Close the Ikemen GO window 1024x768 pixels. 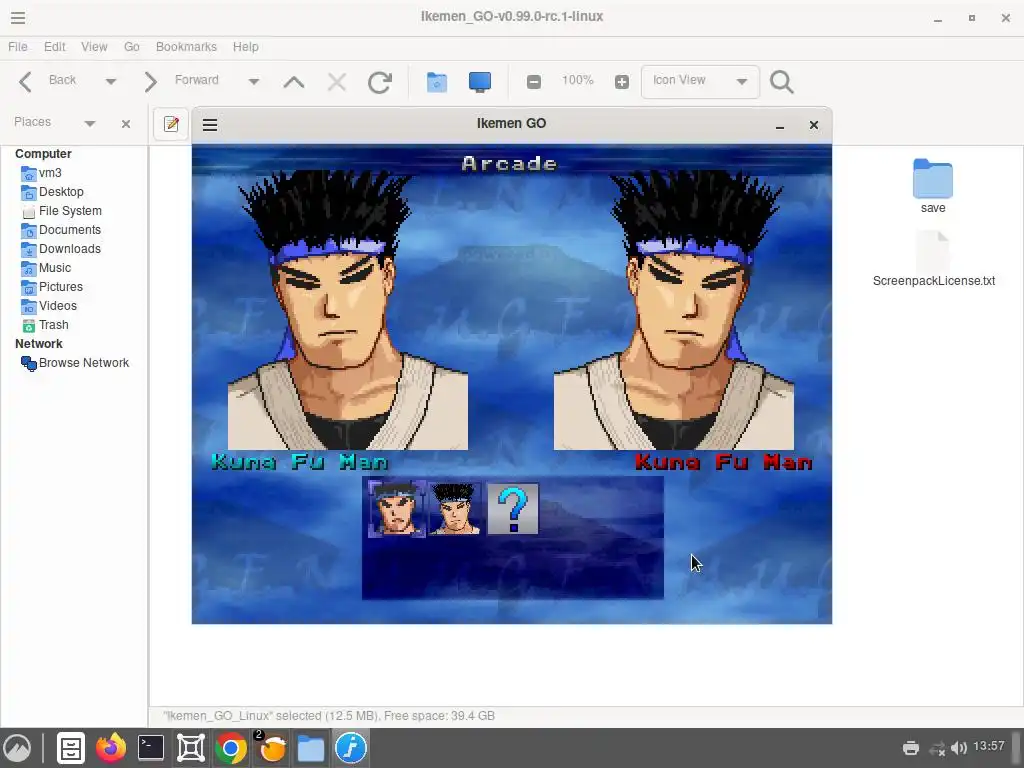(x=814, y=125)
